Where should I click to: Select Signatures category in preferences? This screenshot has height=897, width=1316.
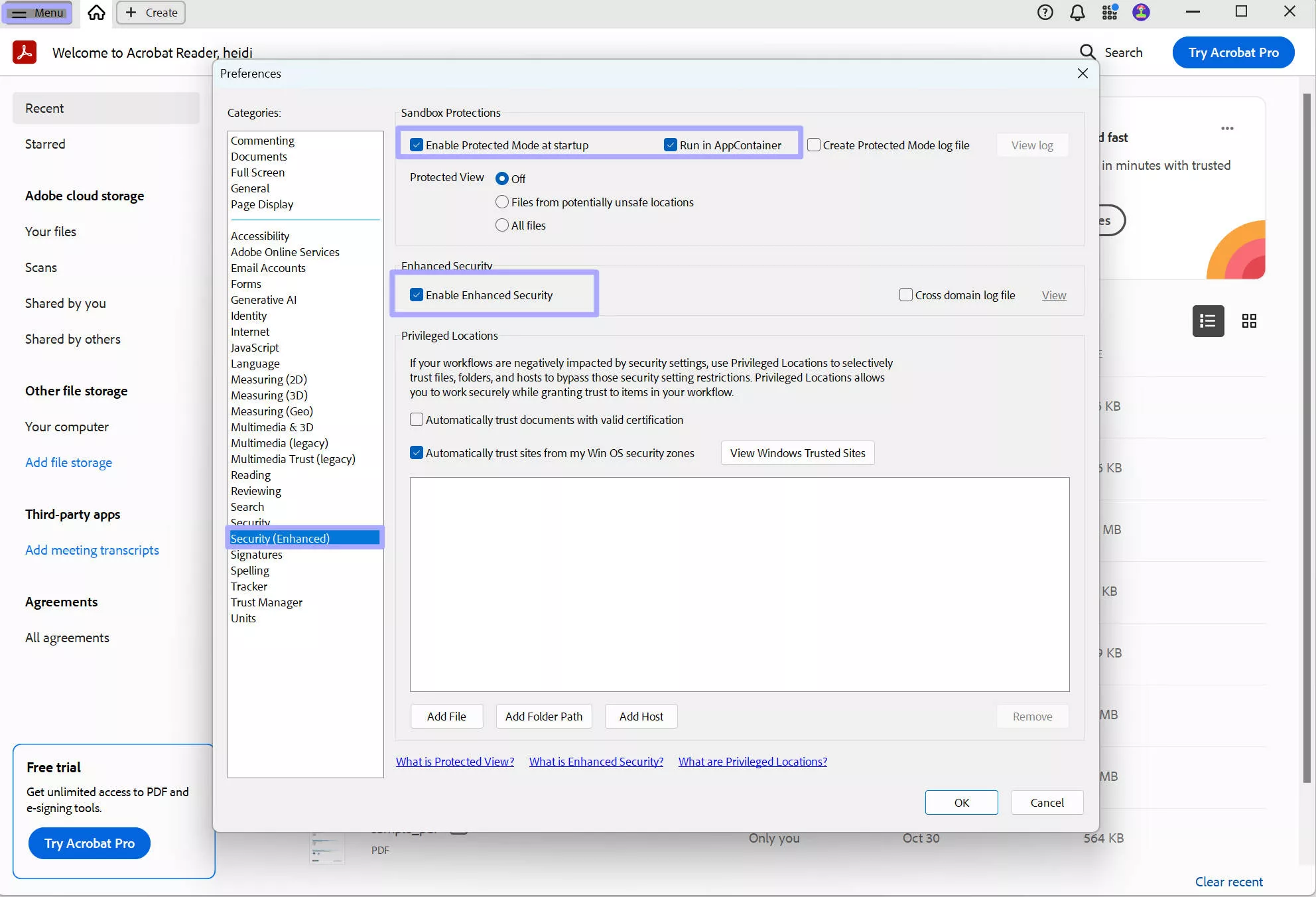(256, 554)
